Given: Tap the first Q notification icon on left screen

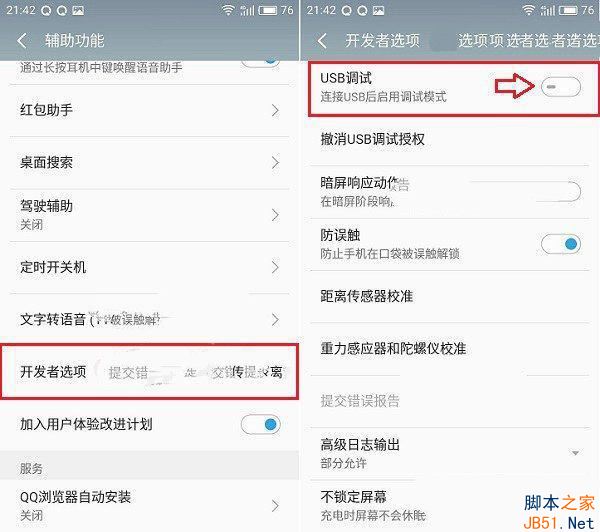Looking at the screenshot, I should click(x=46, y=11).
